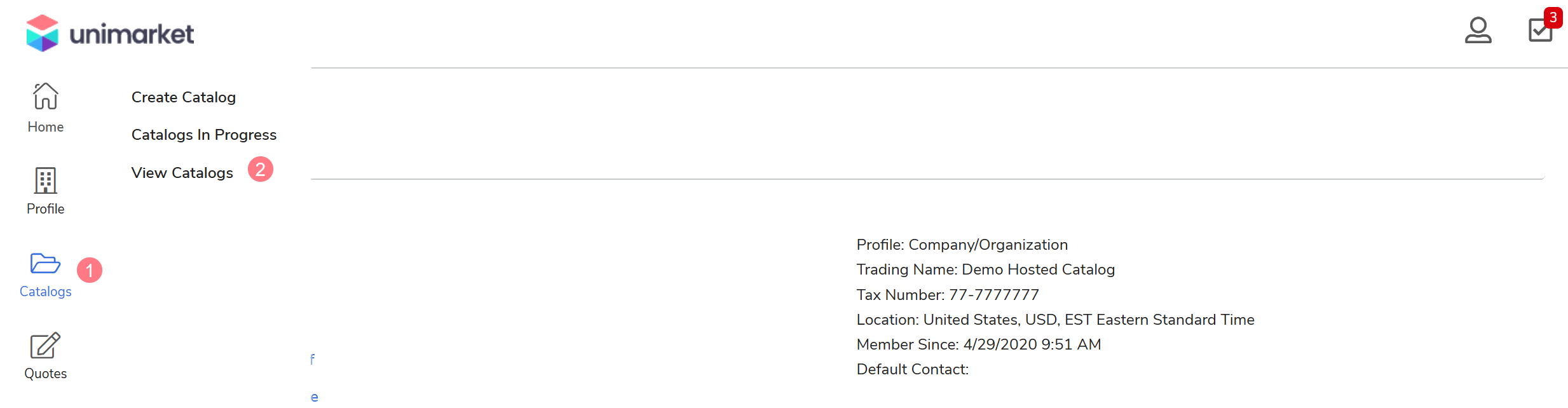Click the Trading Name line
1568x408 pixels.
pyautogui.click(x=985, y=269)
